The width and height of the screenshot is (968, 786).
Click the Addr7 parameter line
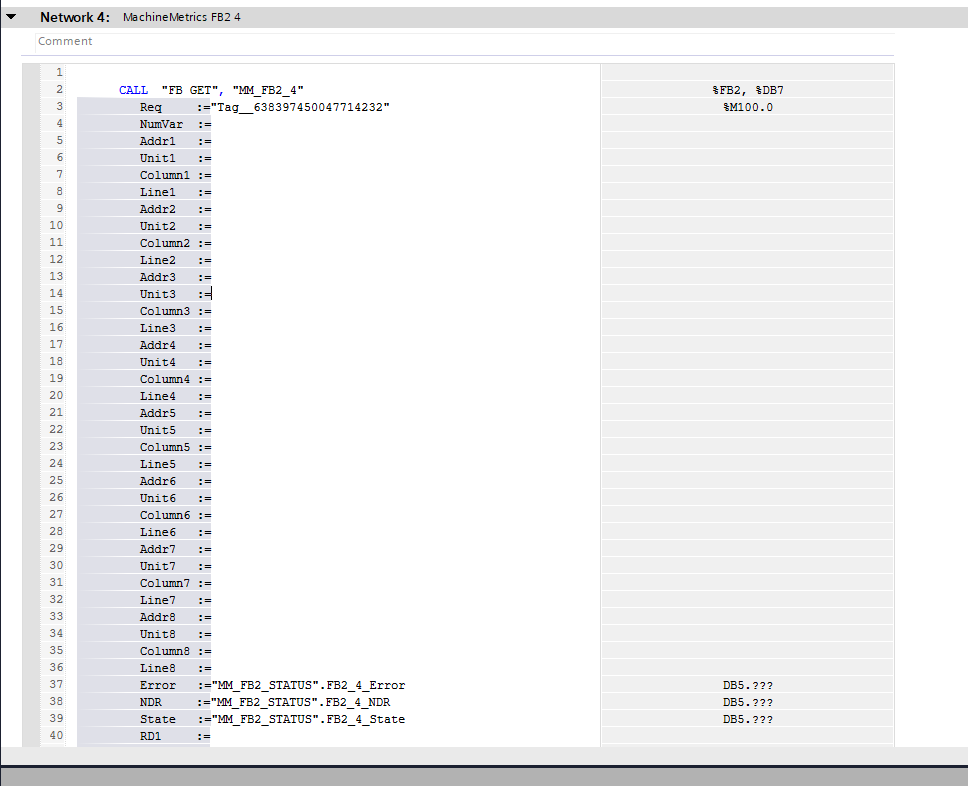(x=157, y=549)
